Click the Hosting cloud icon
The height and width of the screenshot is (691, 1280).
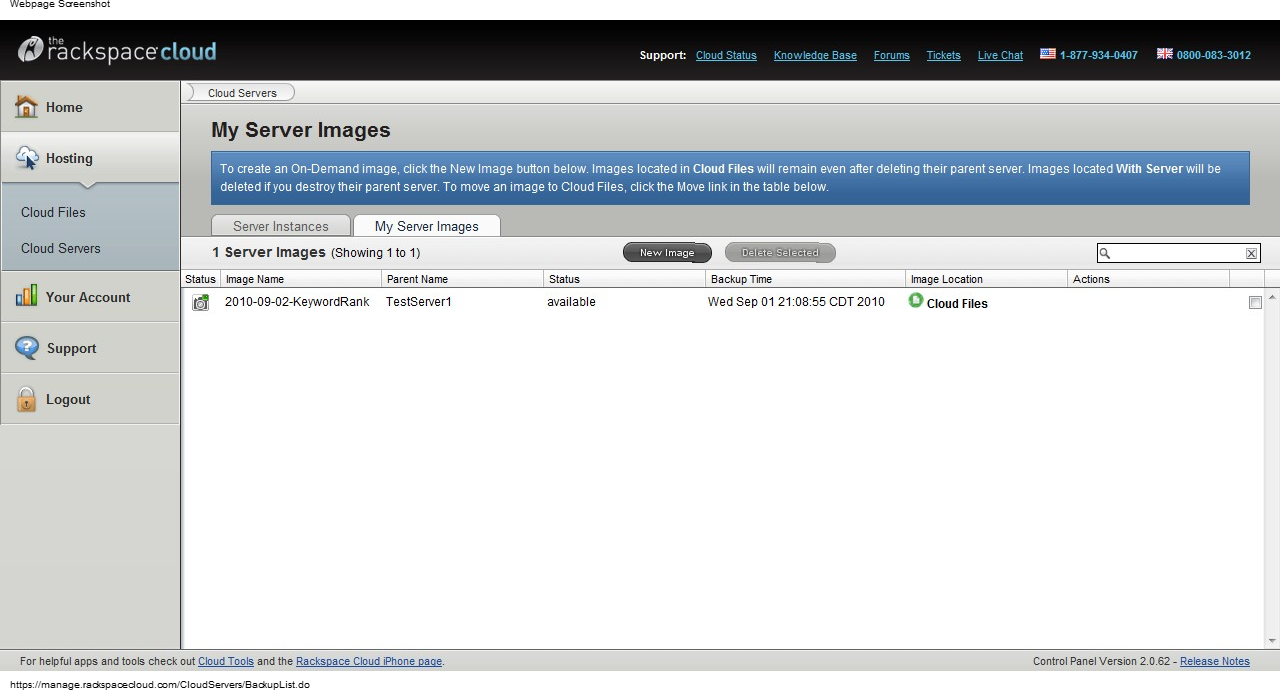point(26,157)
